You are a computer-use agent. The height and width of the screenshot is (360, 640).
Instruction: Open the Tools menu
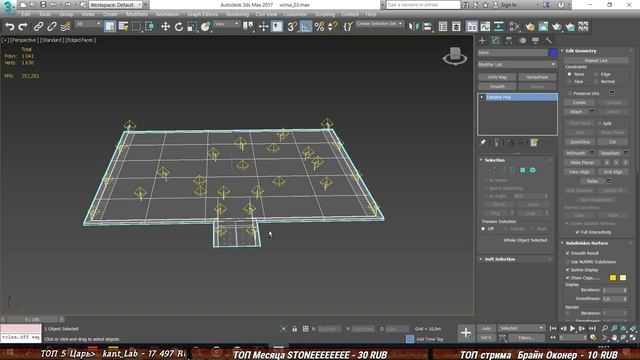(x=45, y=14)
